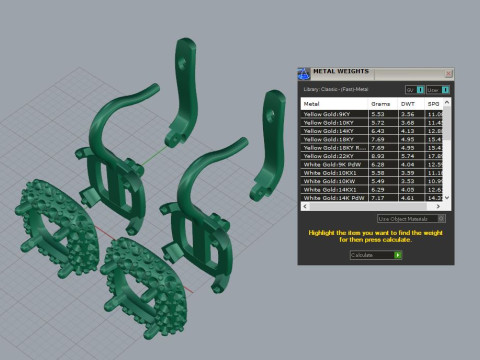Click the horizontal scroll left arrow
The width and height of the screenshot is (480, 360).
[305, 206]
